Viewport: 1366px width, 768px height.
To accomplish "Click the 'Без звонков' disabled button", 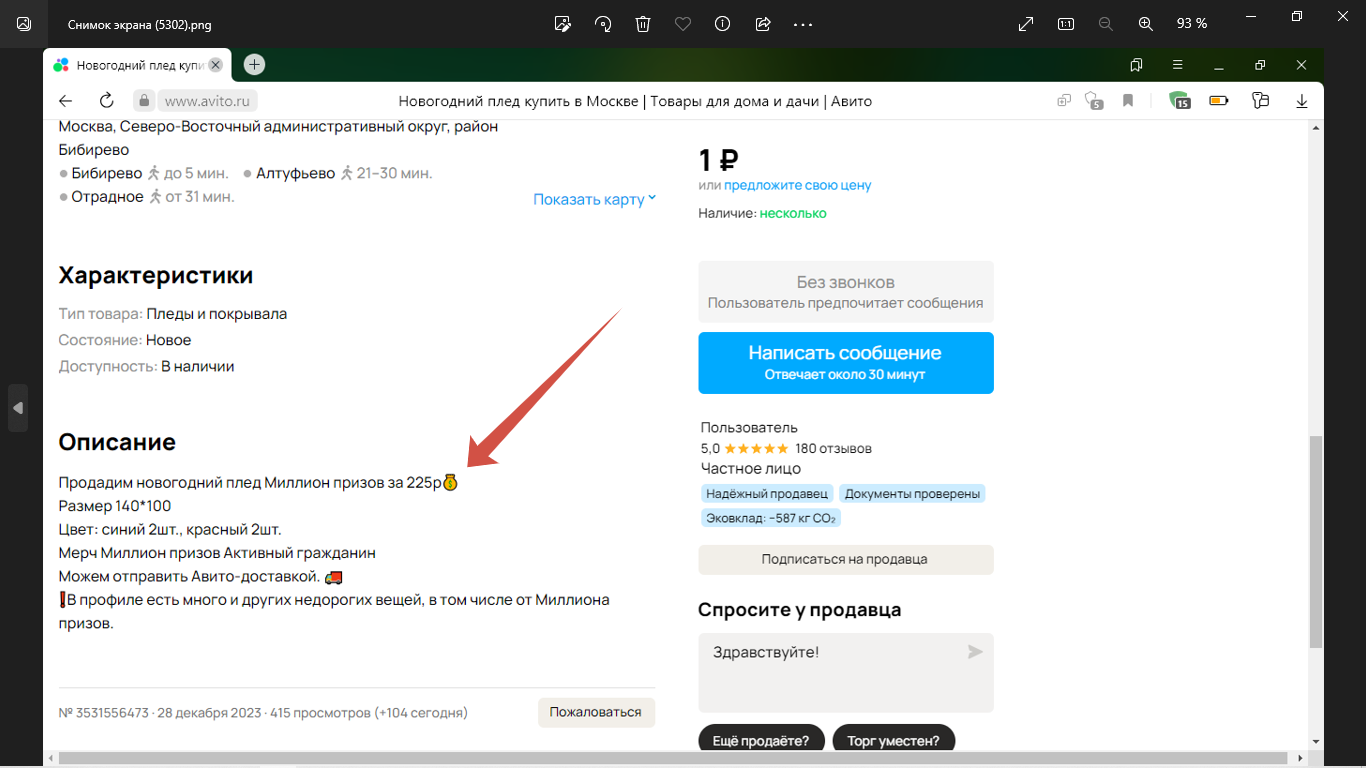I will [x=846, y=291].
